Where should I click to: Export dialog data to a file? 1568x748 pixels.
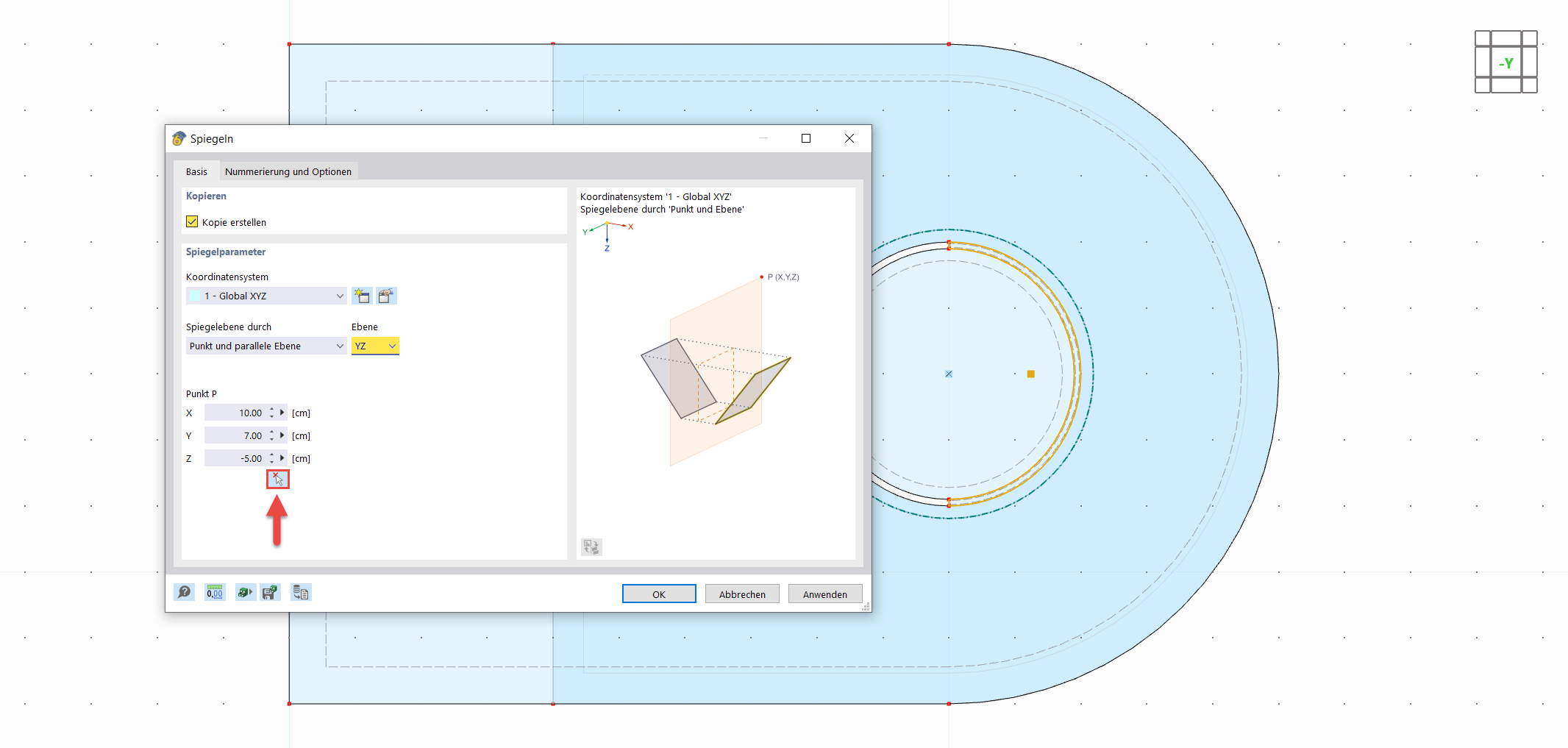click(300, 592)
